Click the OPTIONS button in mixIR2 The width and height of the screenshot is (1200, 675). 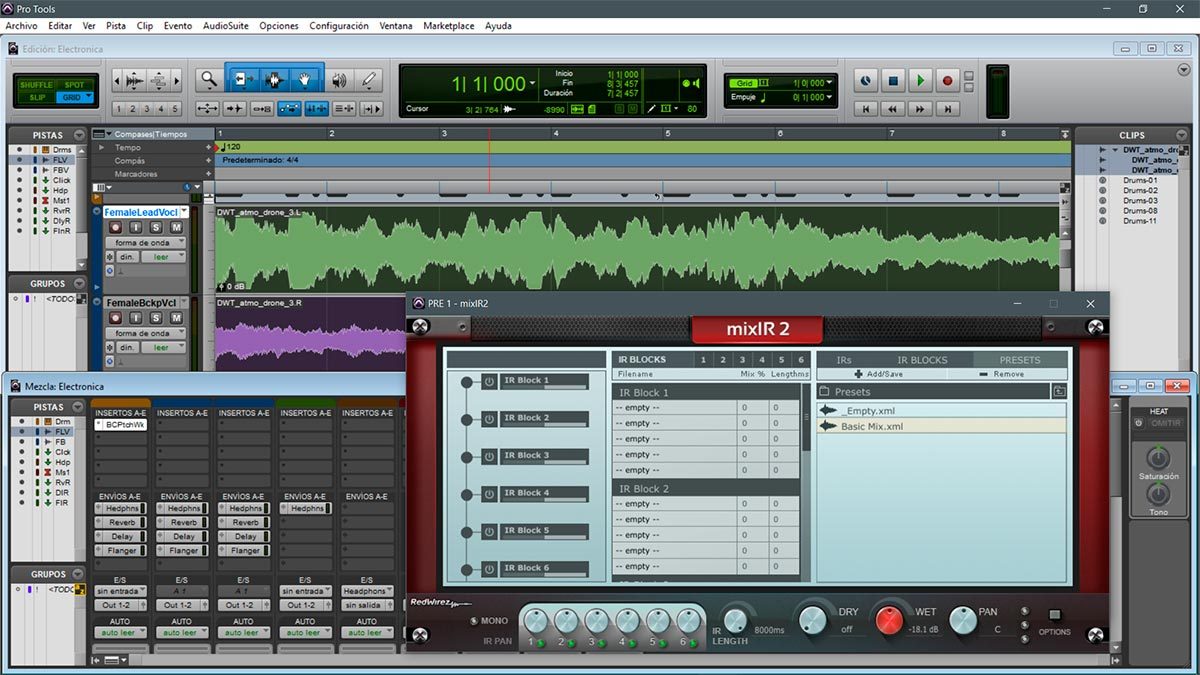point(1053,616)
